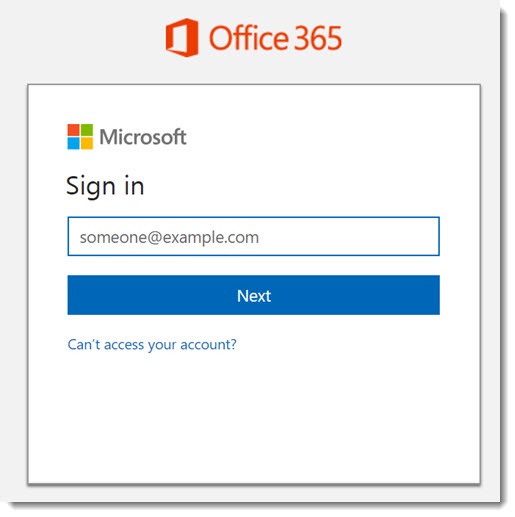Click the gray background beside Office 365 logo
515x517 pixels.
(83, 38)
